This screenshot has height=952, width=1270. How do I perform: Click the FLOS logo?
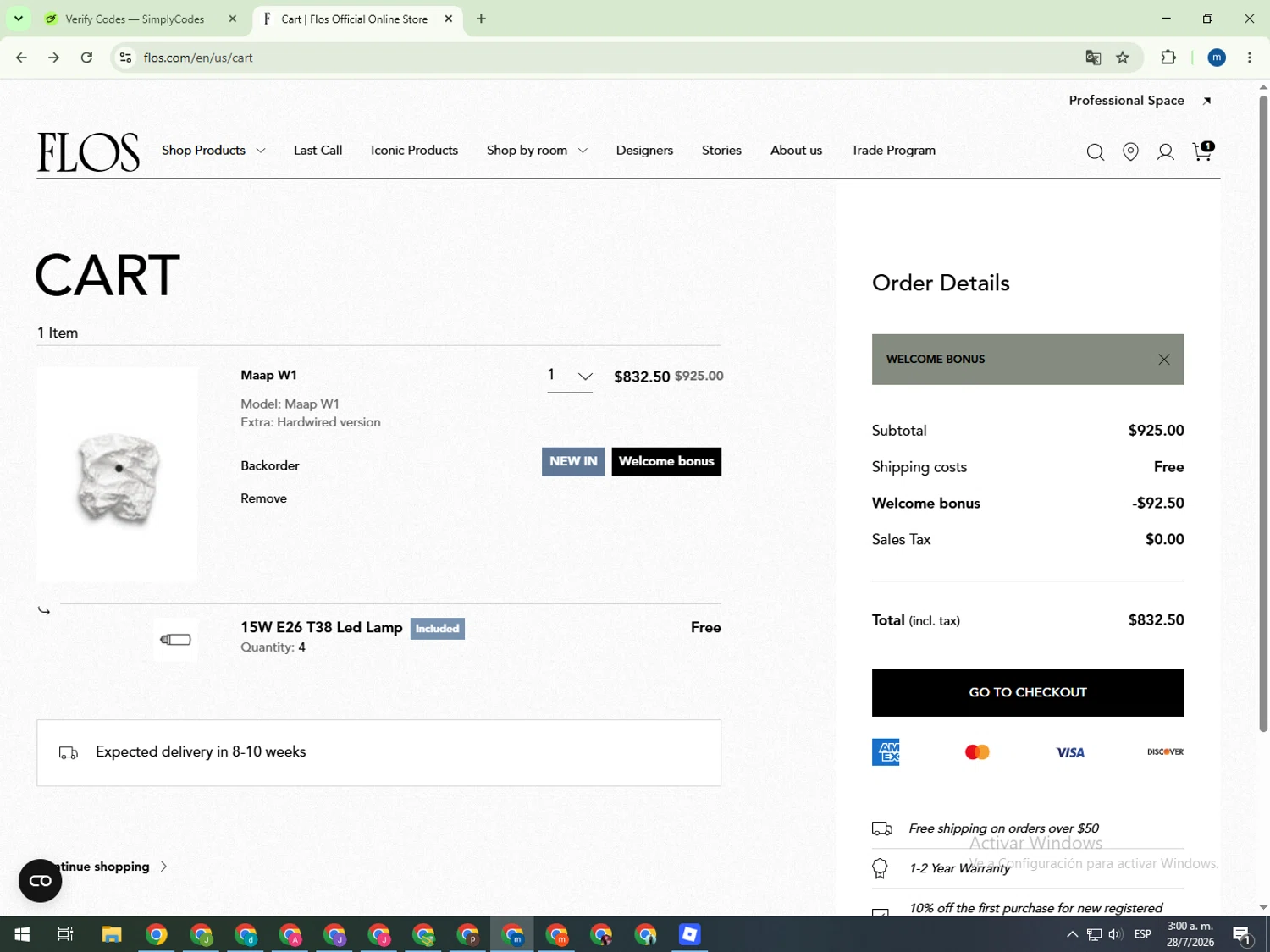(x=88, y=152)
